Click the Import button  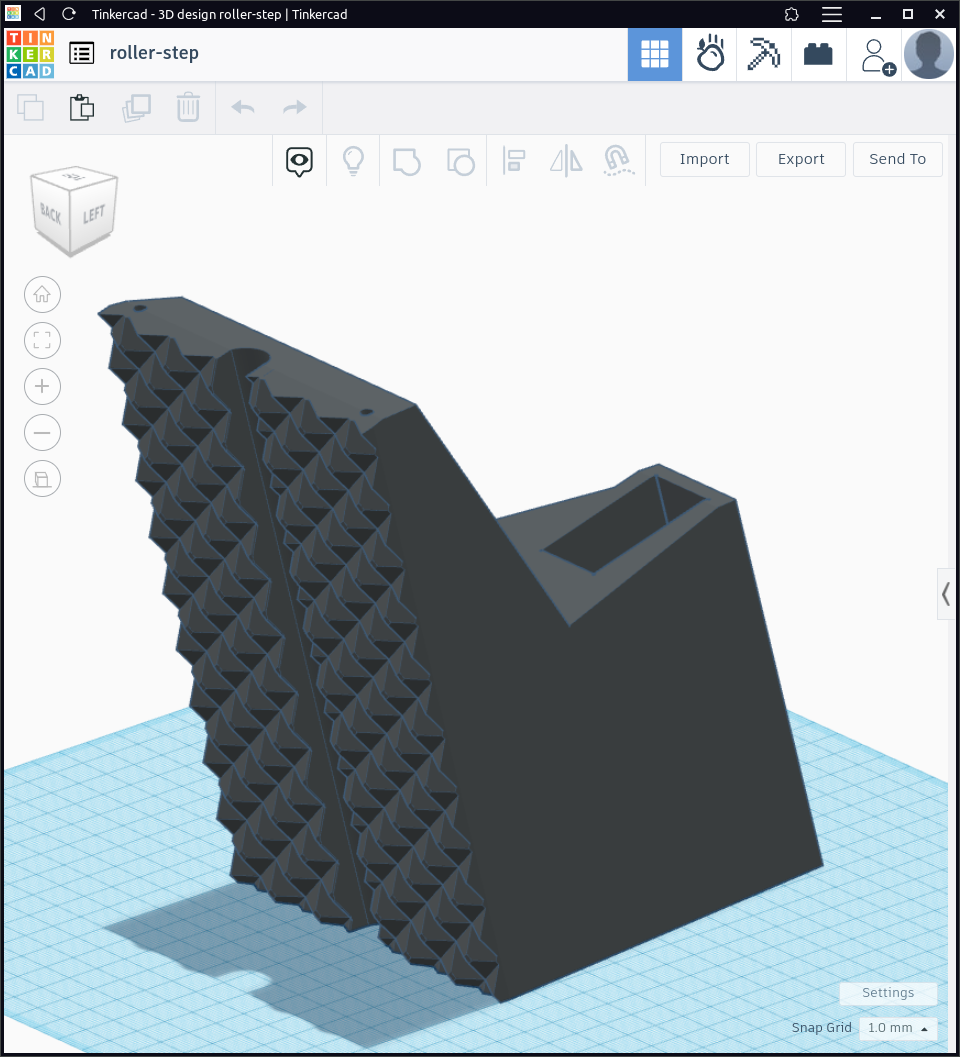pos(704,159)
